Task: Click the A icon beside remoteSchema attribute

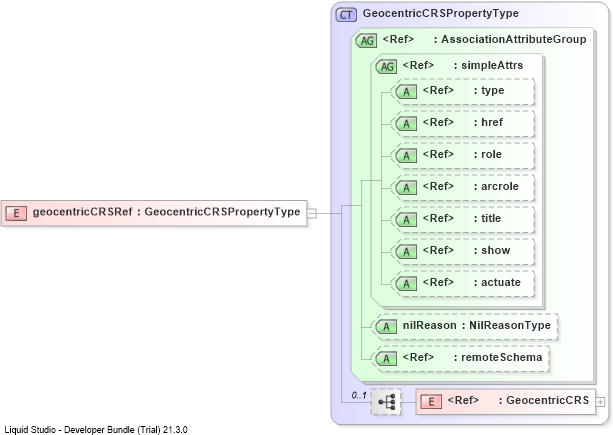Action: [x=386, y=359]
